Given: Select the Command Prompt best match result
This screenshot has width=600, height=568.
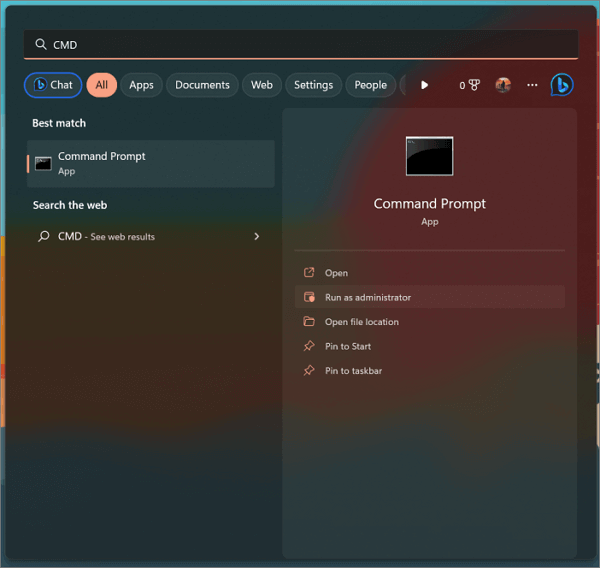Looking at the screenshot, I should click(x=151, y=164).
